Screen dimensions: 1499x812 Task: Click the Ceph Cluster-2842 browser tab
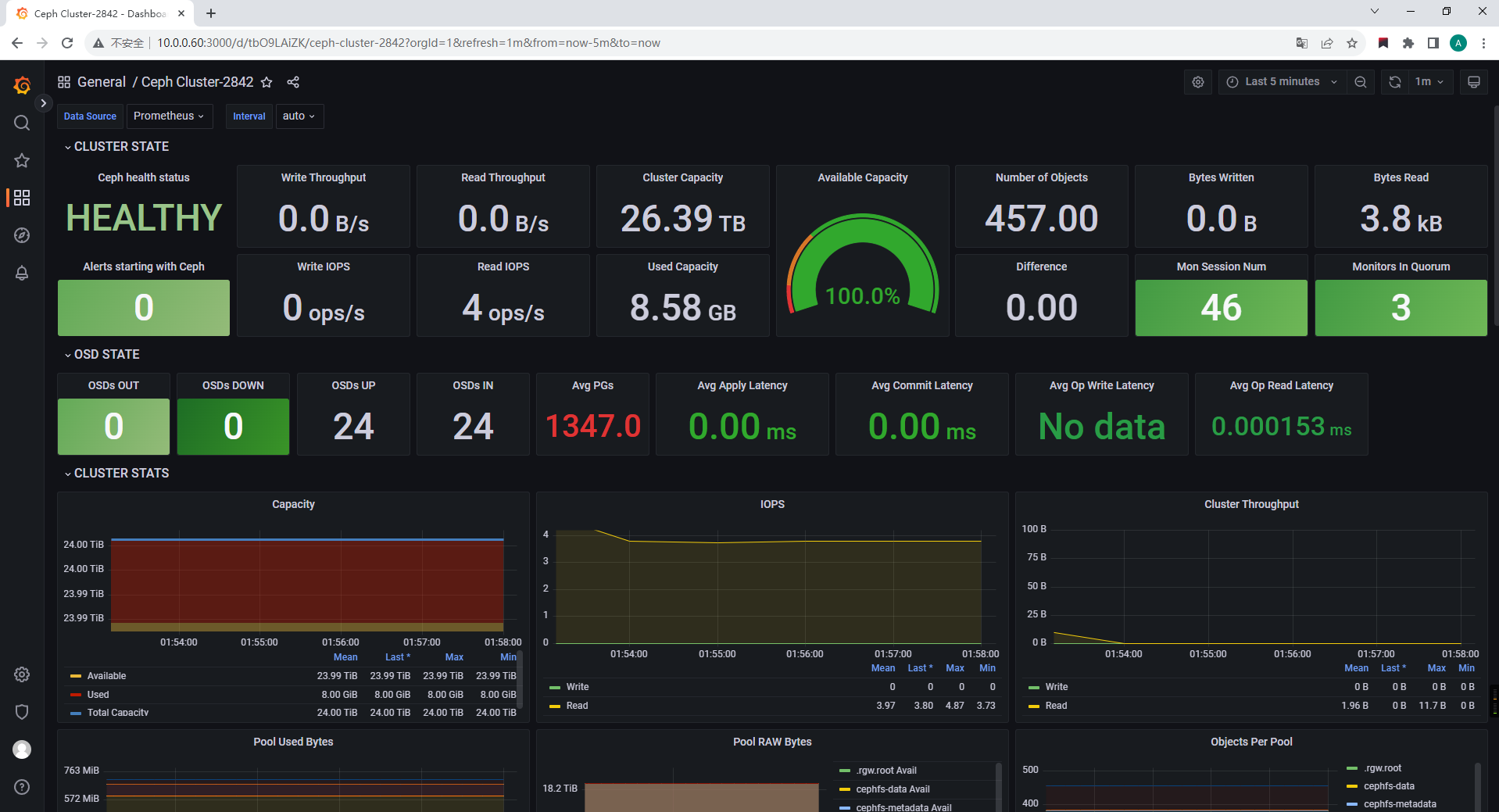tap(100, 13)
